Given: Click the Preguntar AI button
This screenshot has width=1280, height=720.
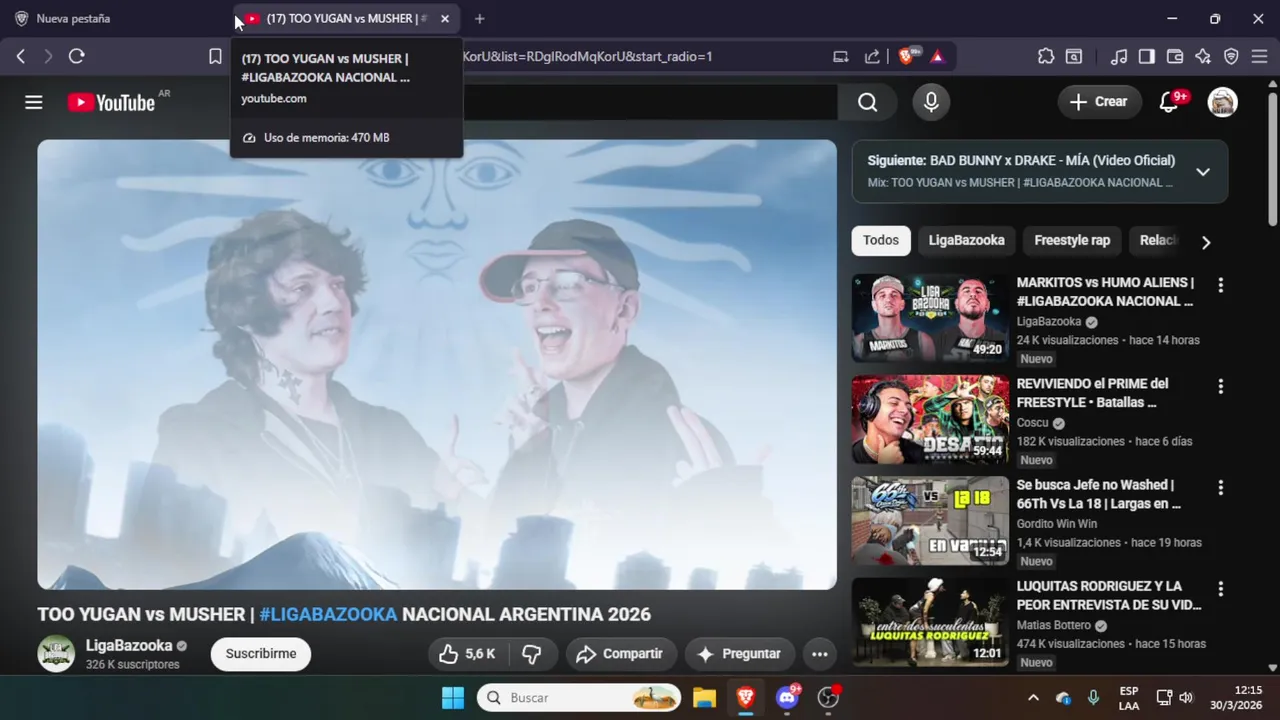Looking at the screenshot, I should [739, 653].
